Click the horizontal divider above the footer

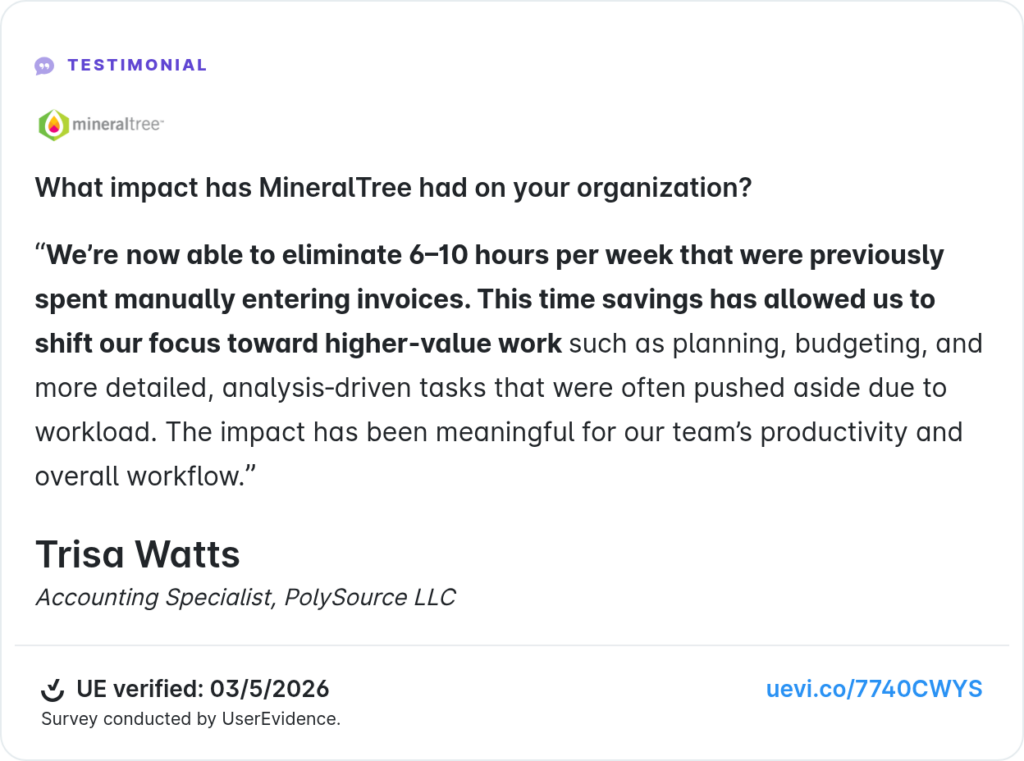pyautogui.click(x=512, y=645)
